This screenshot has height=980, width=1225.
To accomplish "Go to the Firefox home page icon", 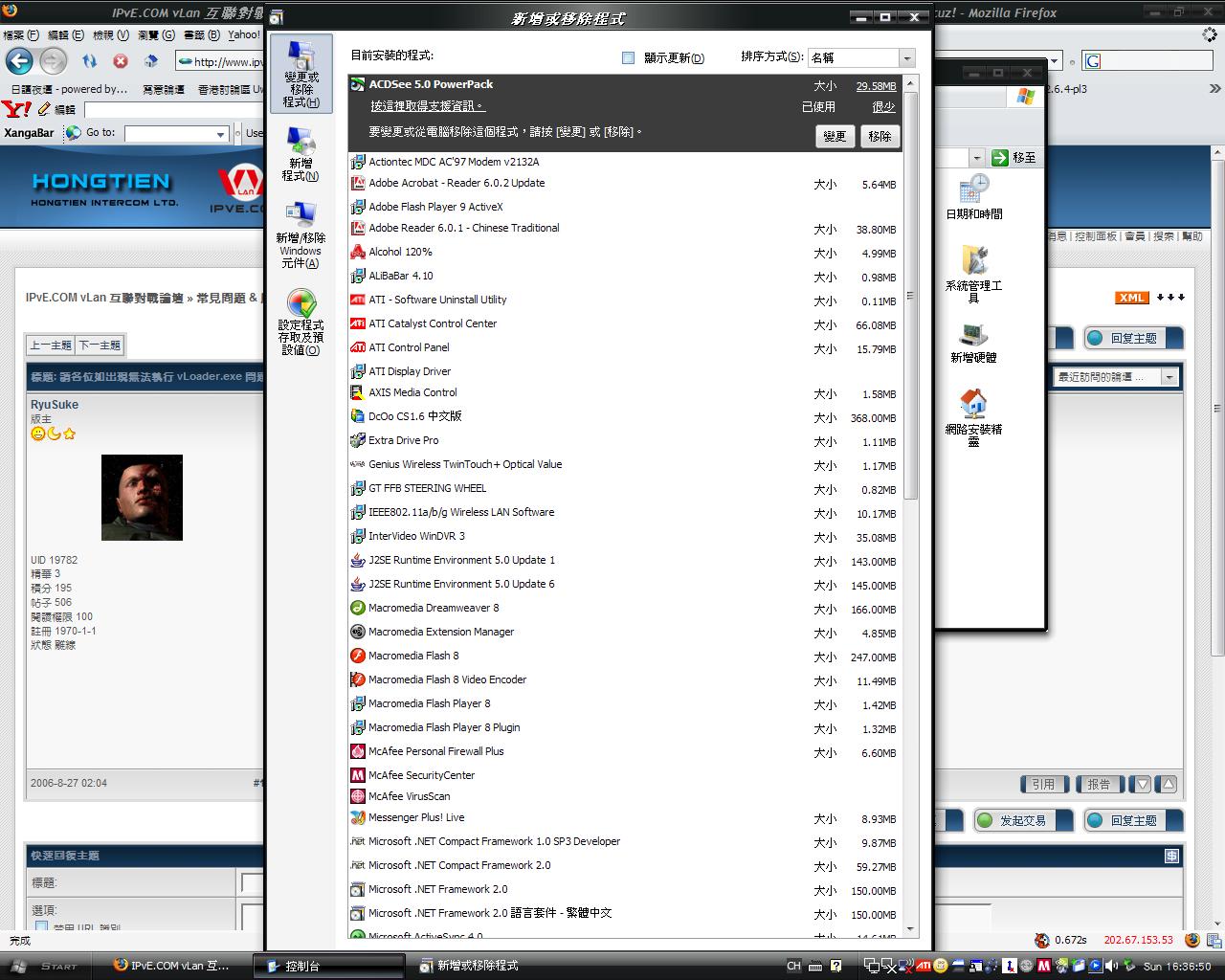I will (150, 61).
